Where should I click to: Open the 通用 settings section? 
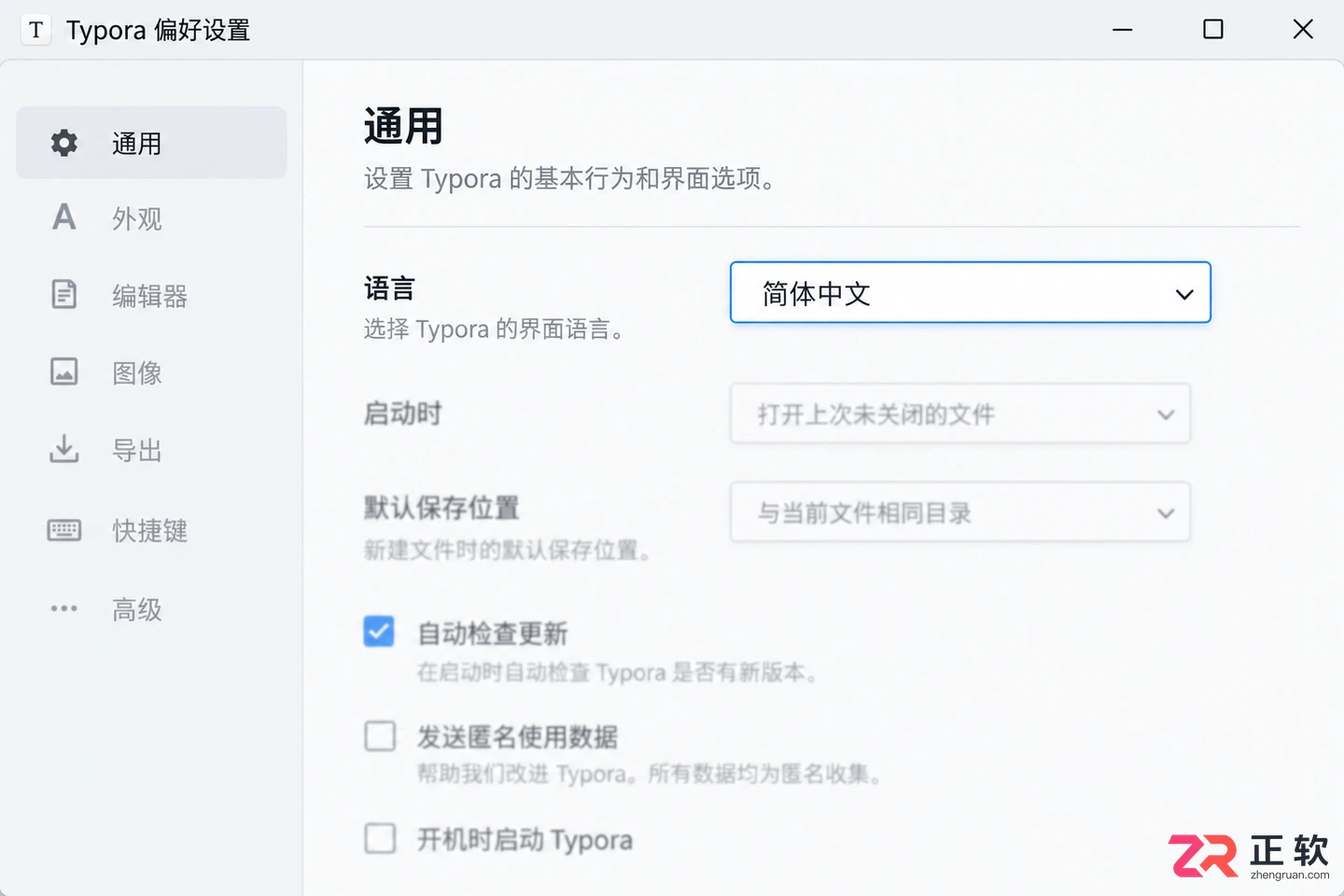151,142
